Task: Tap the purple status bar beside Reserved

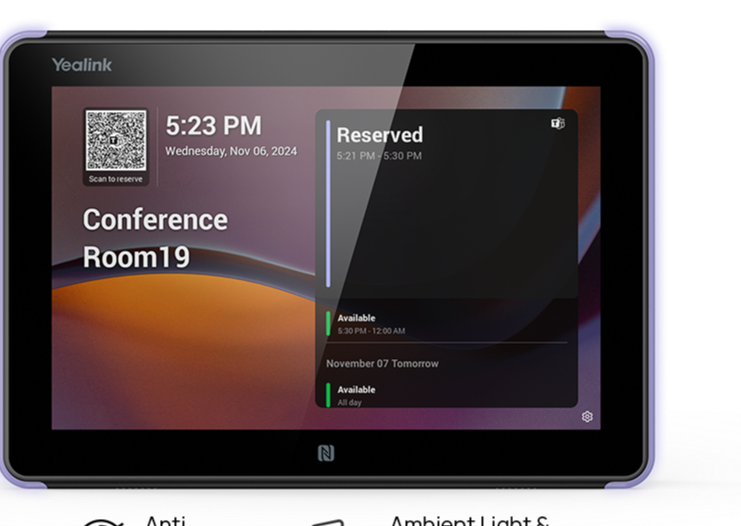Action: [x=328, y=204]
